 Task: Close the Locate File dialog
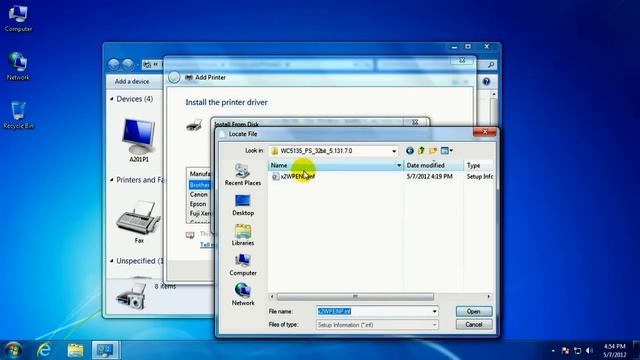click(485, 132)
